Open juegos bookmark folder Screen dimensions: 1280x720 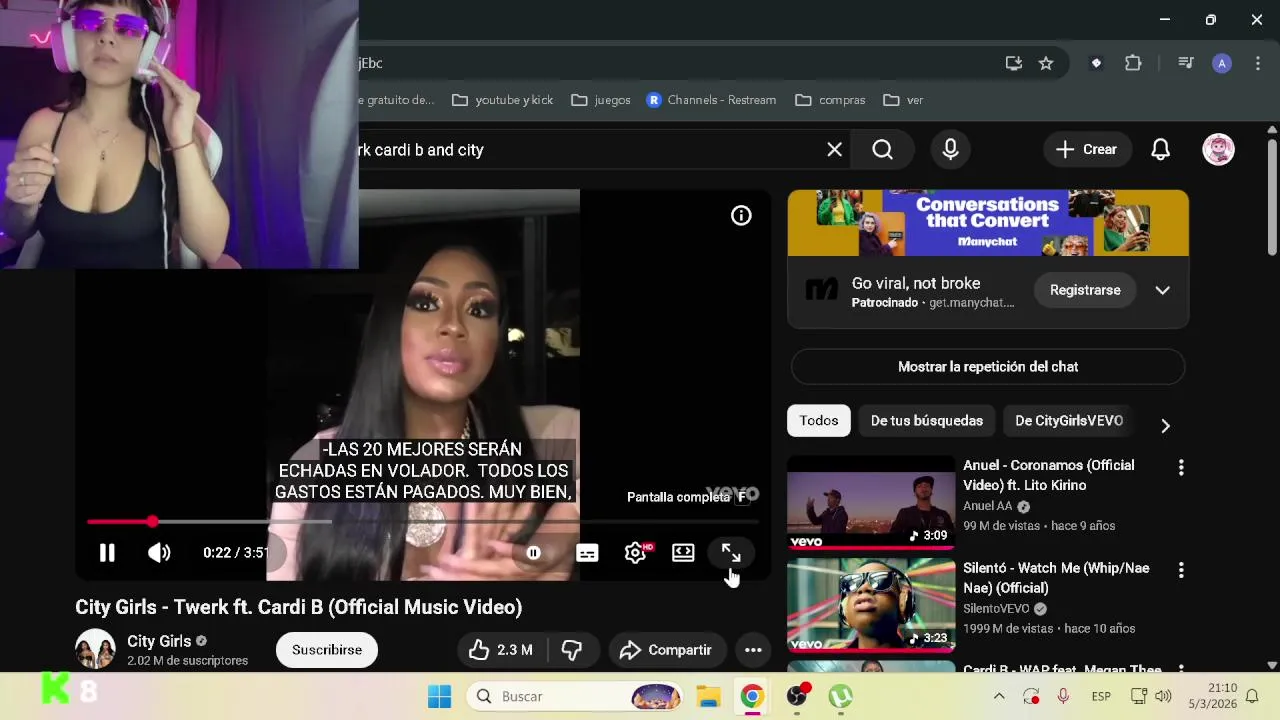pos(601,100)
